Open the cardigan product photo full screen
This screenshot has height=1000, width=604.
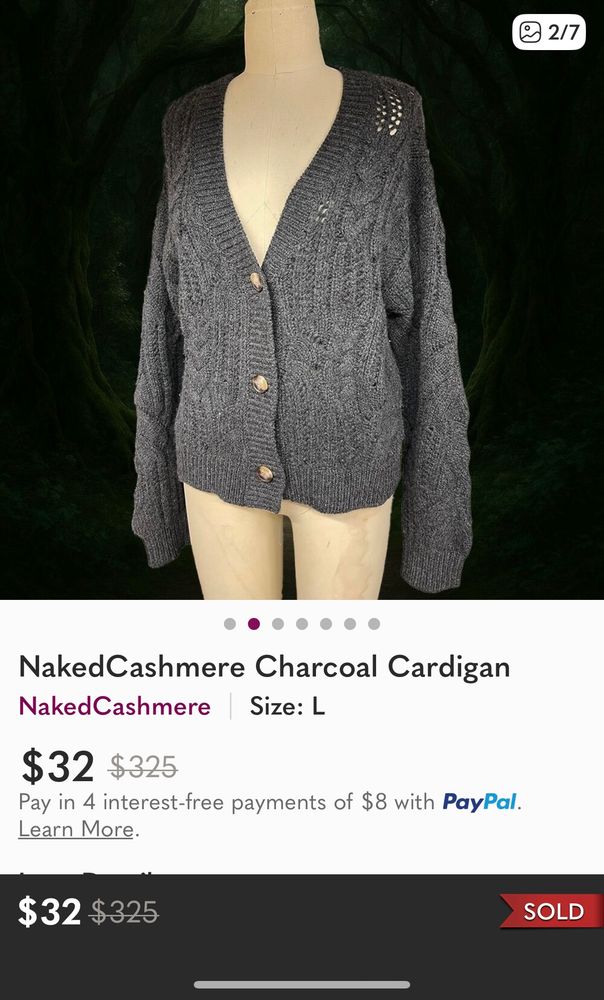[302, 300]
